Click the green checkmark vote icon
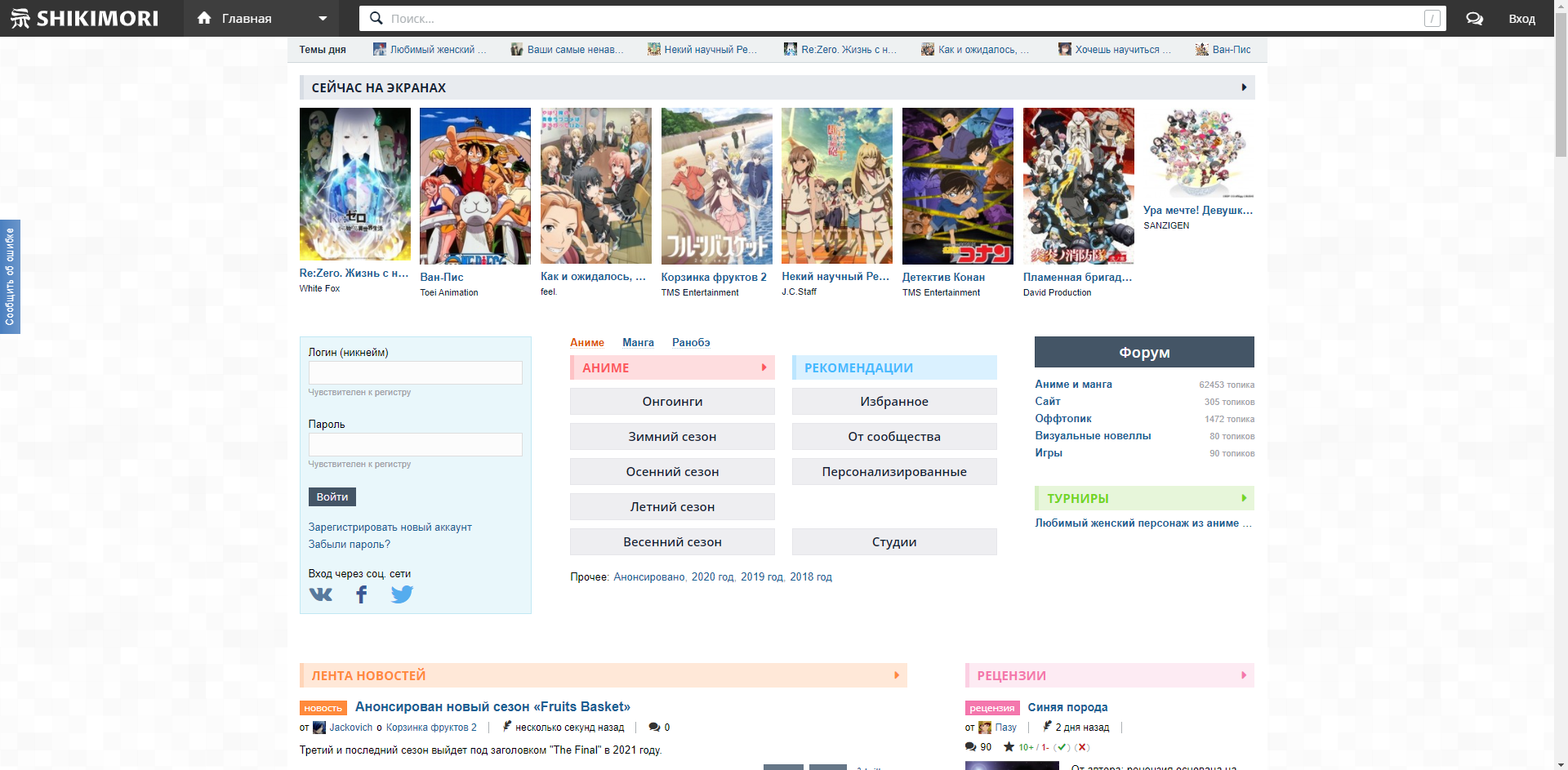This screenshot has width=1568, height=770. (x=1062, y=747)
